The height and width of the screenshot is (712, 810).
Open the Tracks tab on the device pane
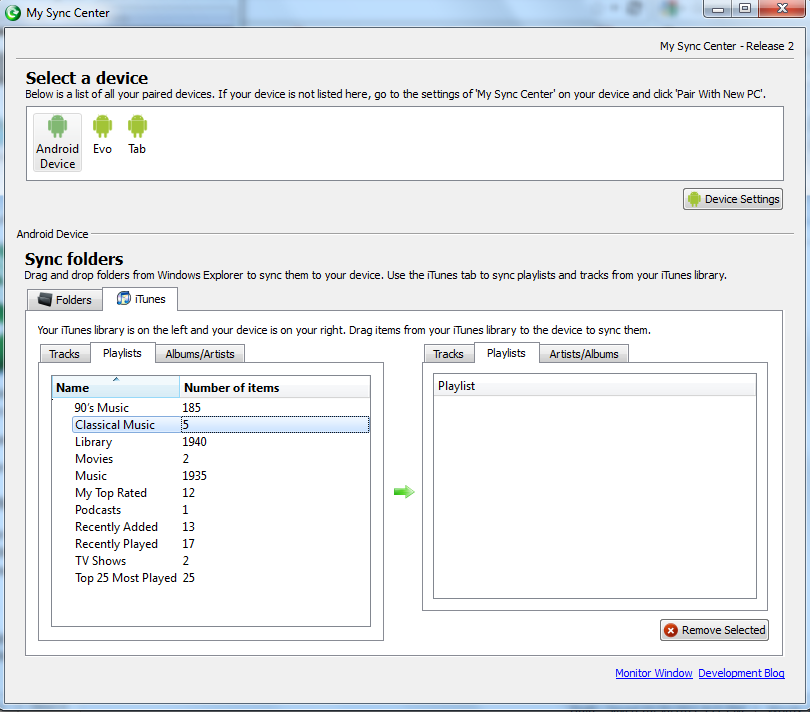[x=448, y=353]
